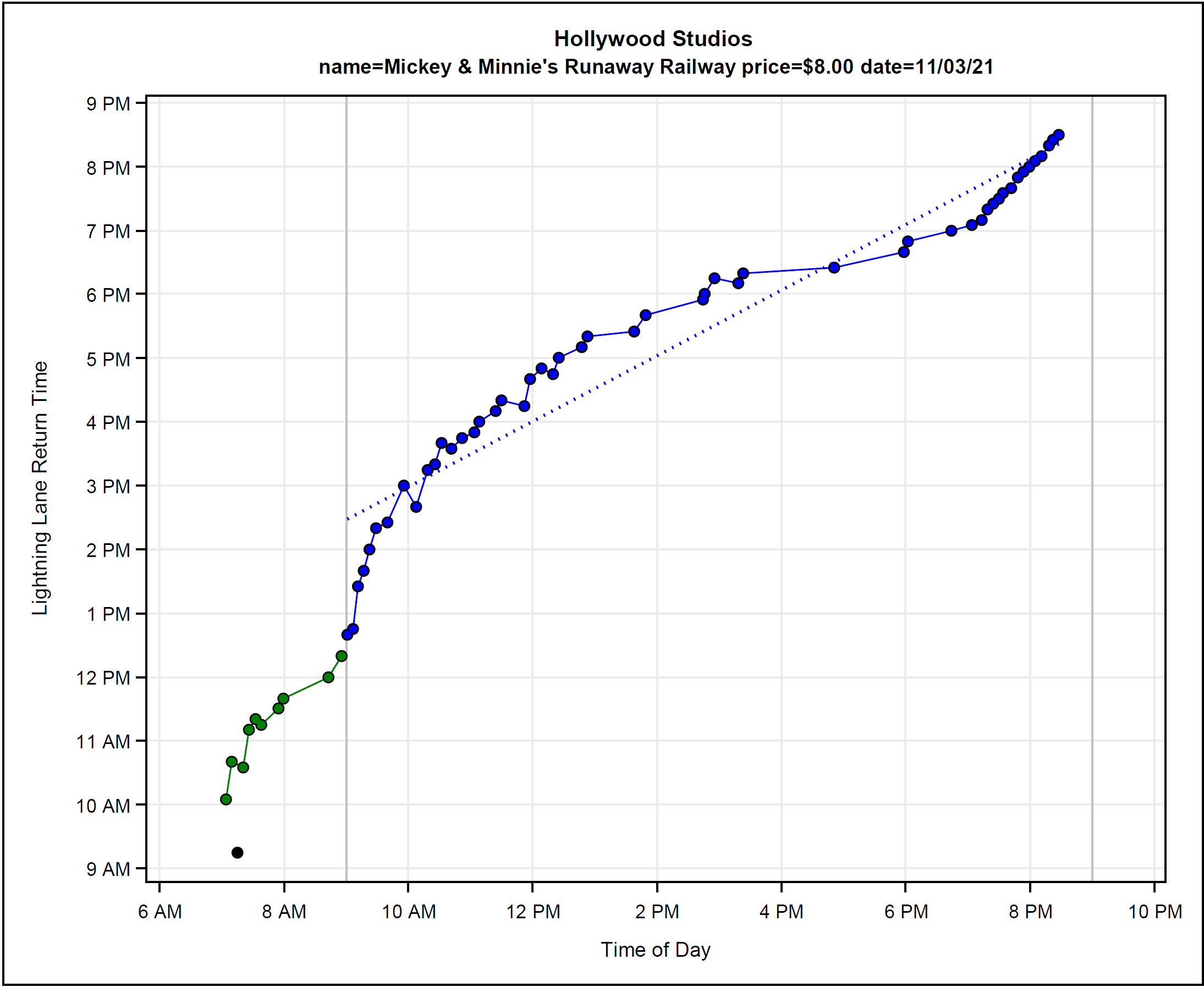Click the blue data point dipping below 3 PM
The width and height of the screenshot is (1204, 987).
click(x=416, y=506)
